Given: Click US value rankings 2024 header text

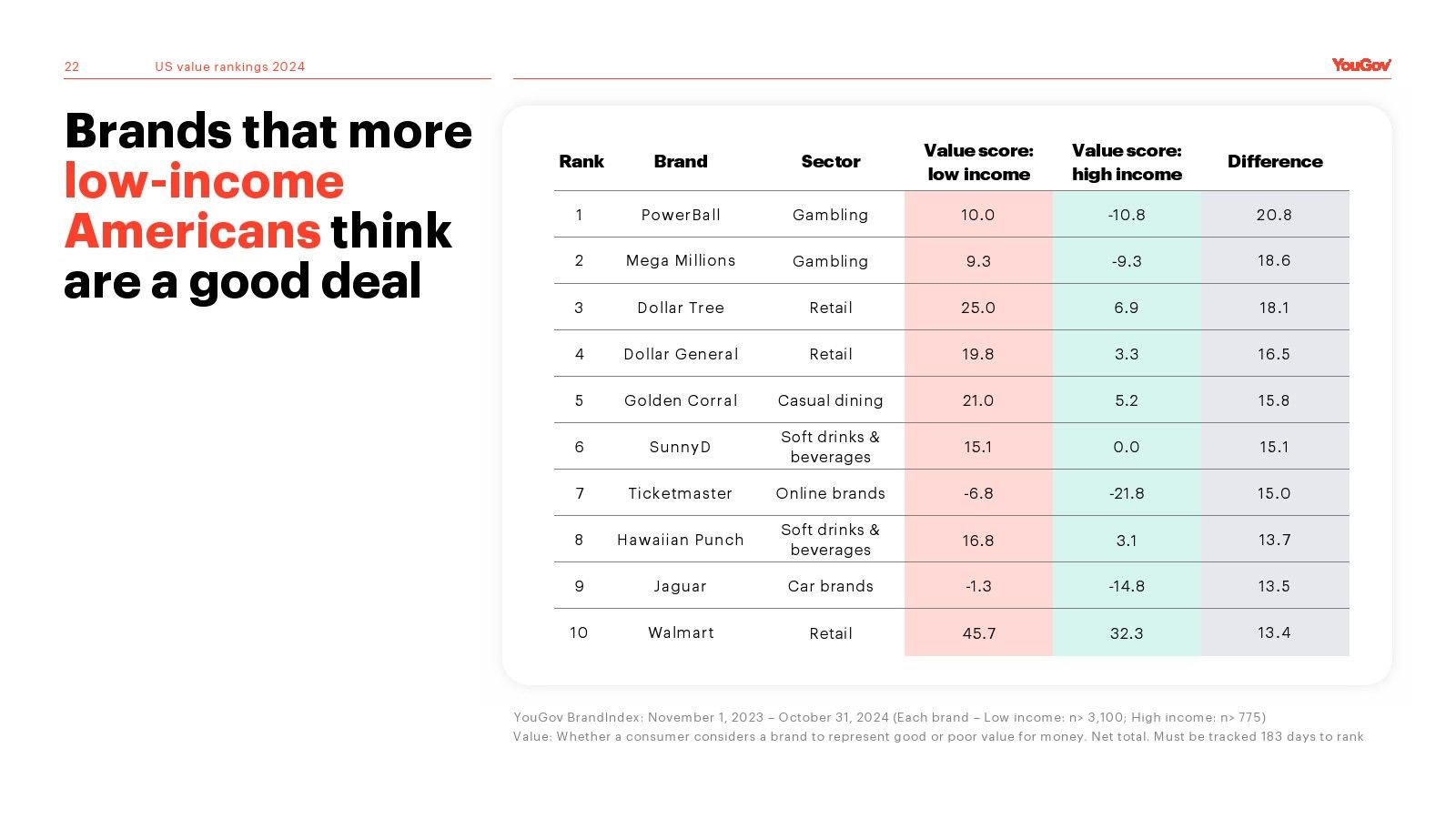Looking at the screenshot, I should (x=230, y=66).
